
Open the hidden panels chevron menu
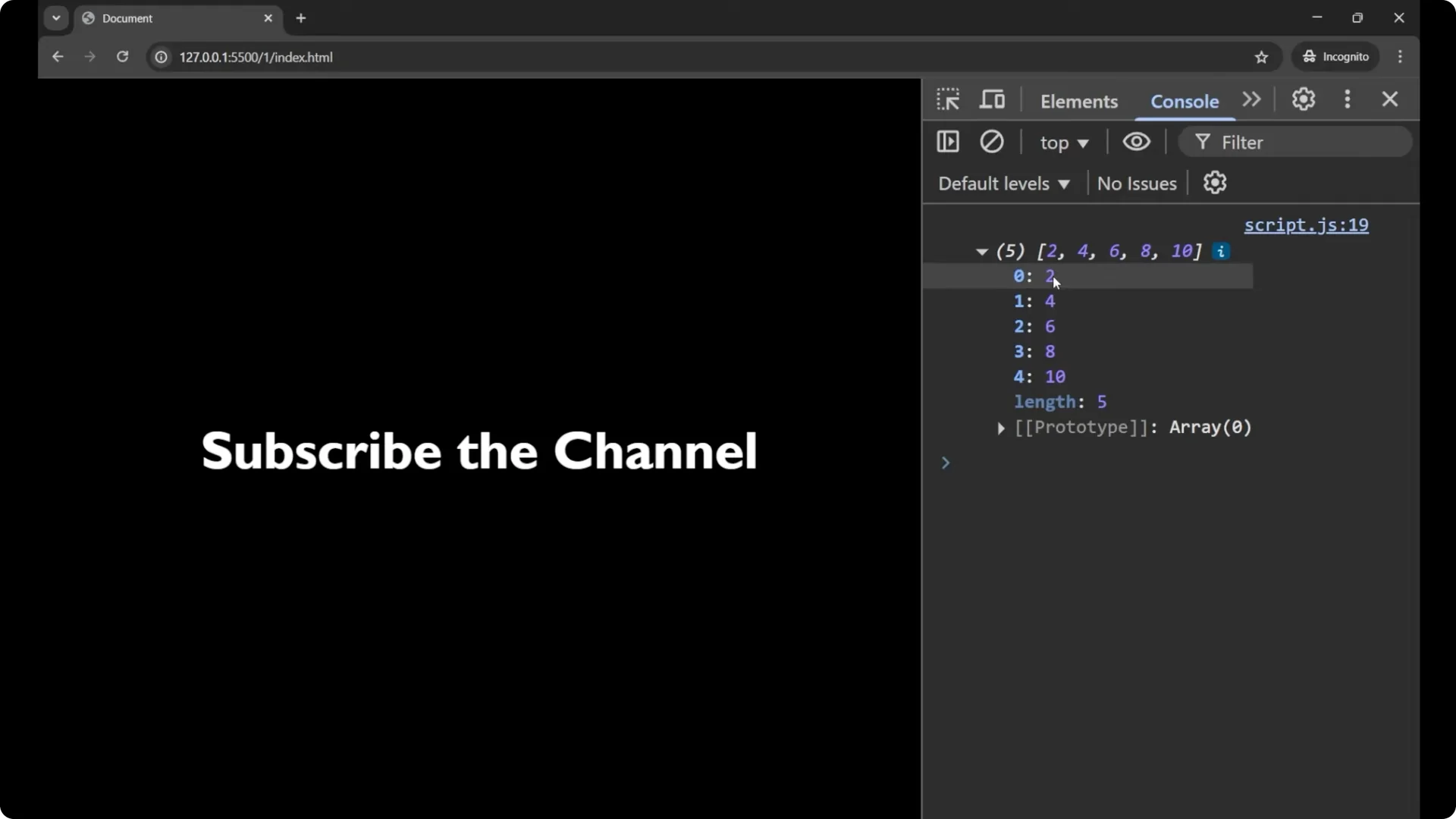[x=1251, y=99]
